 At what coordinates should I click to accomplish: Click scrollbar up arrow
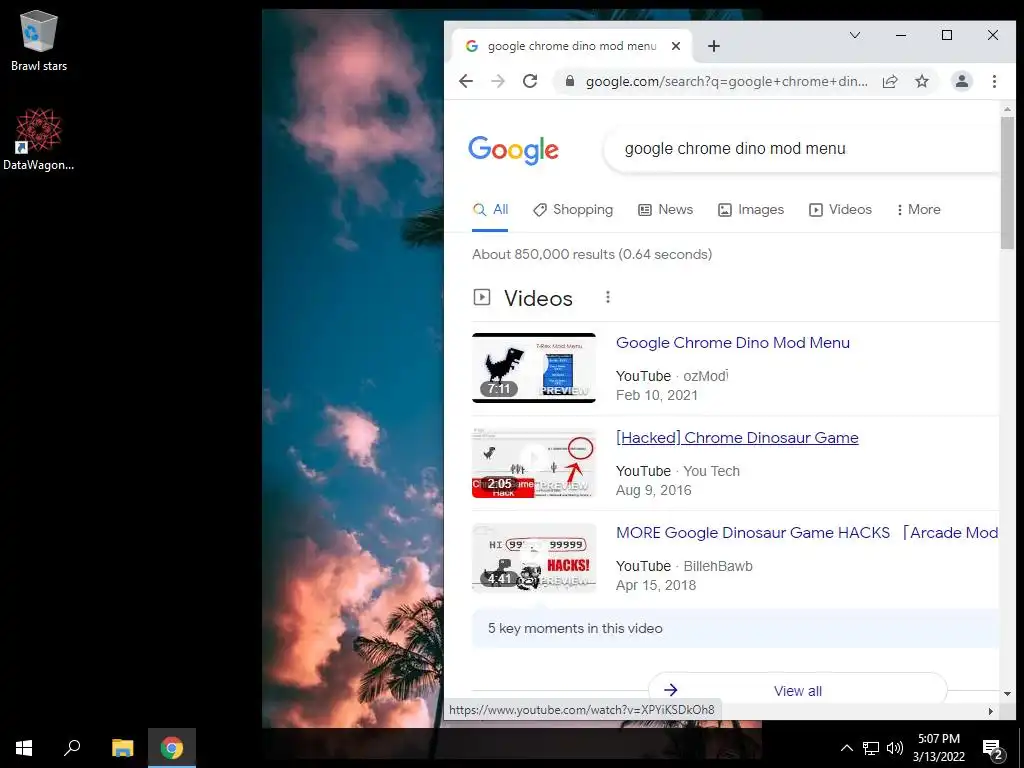pos(1007,109)
